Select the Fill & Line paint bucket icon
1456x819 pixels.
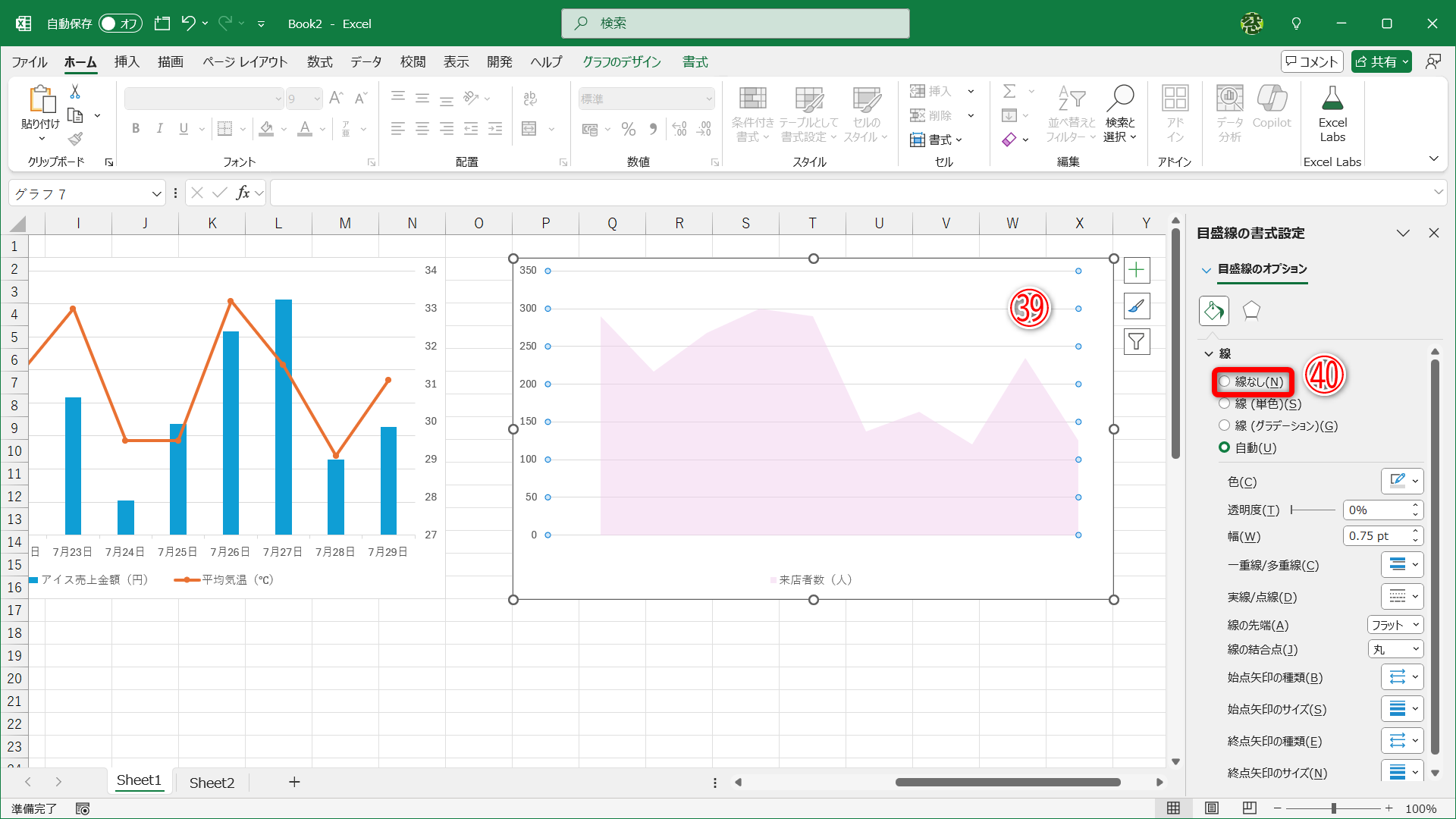(x=1213, y=310)
